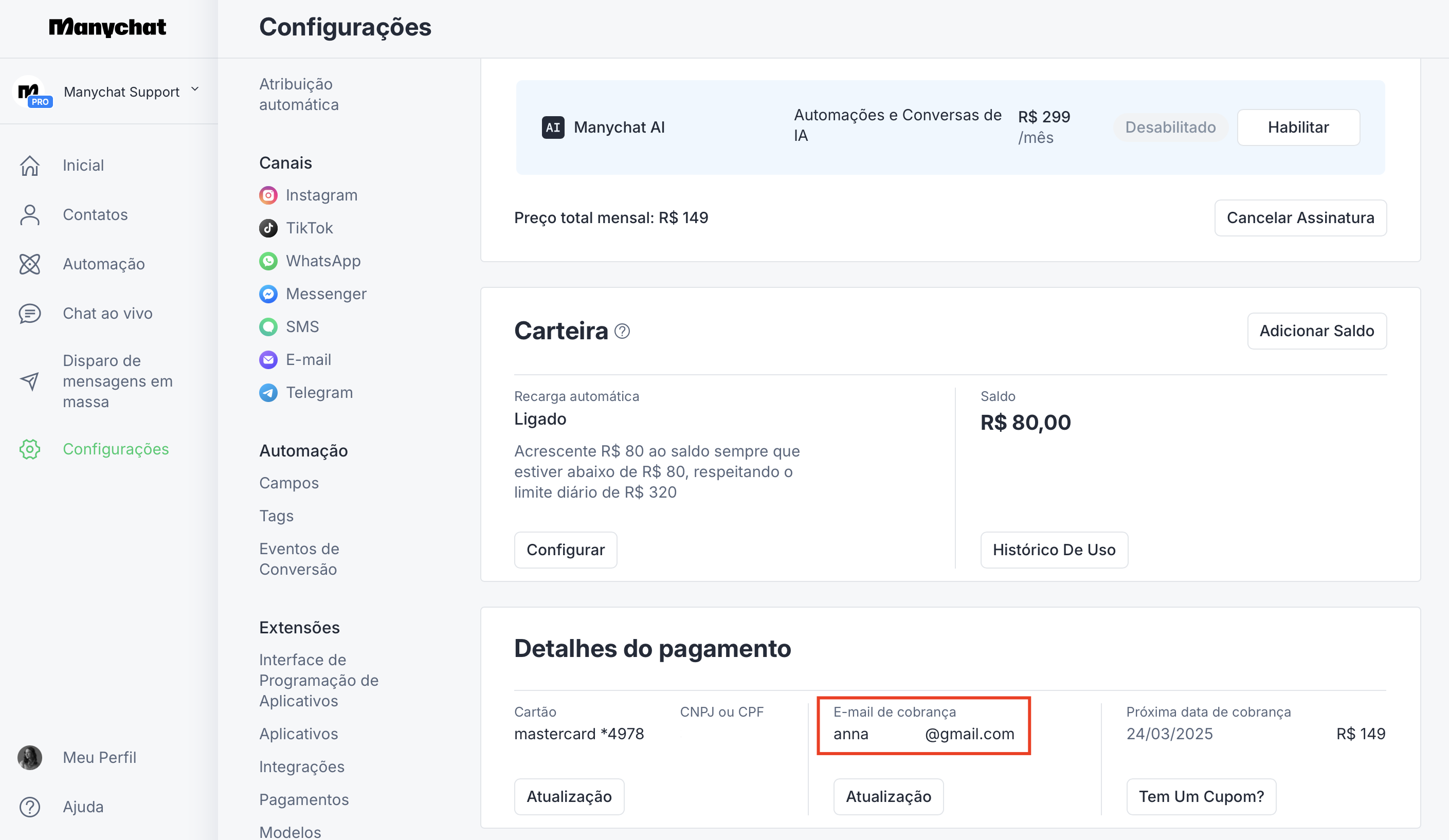Click Habilitar for Manychat AI
The image size is (1449, 840).
(x=1298, y=127)
